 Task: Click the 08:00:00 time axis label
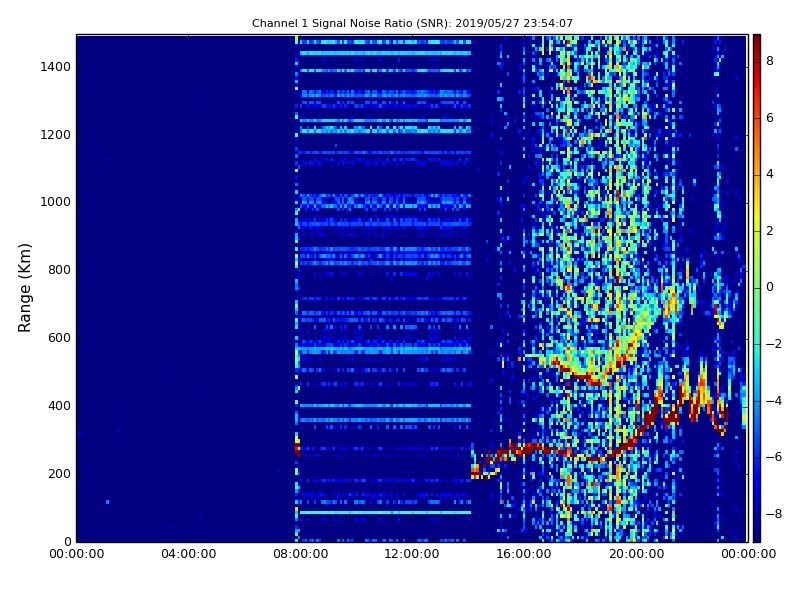[x=301, y=554]
